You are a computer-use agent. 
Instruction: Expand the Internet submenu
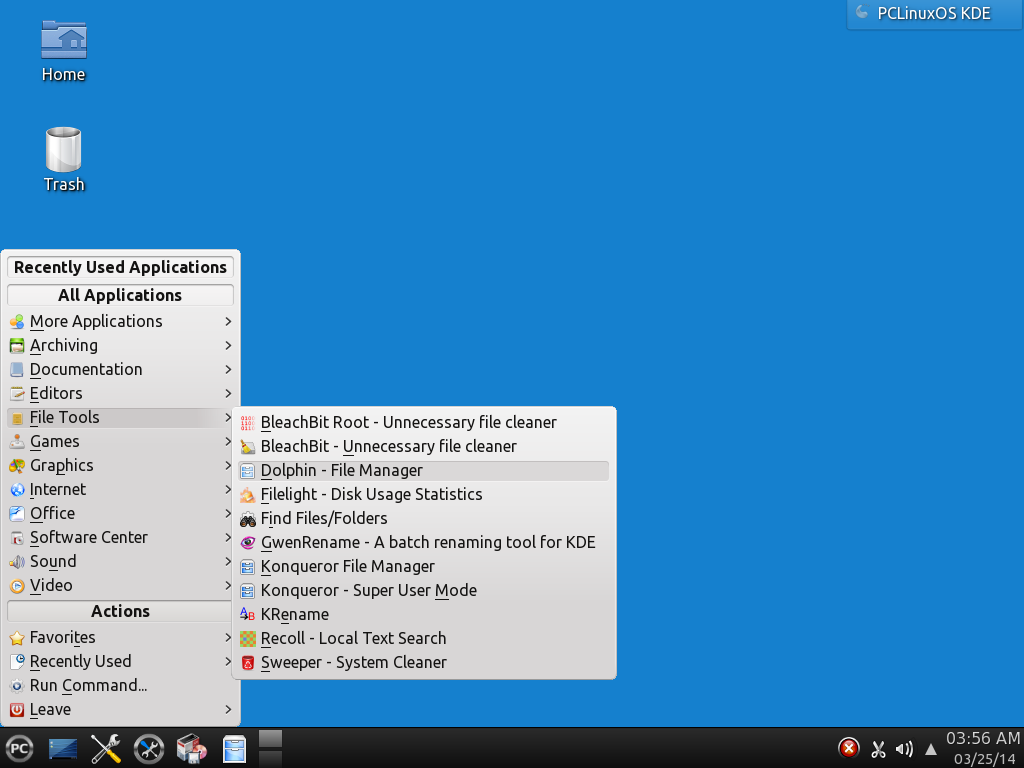[121, 490]
